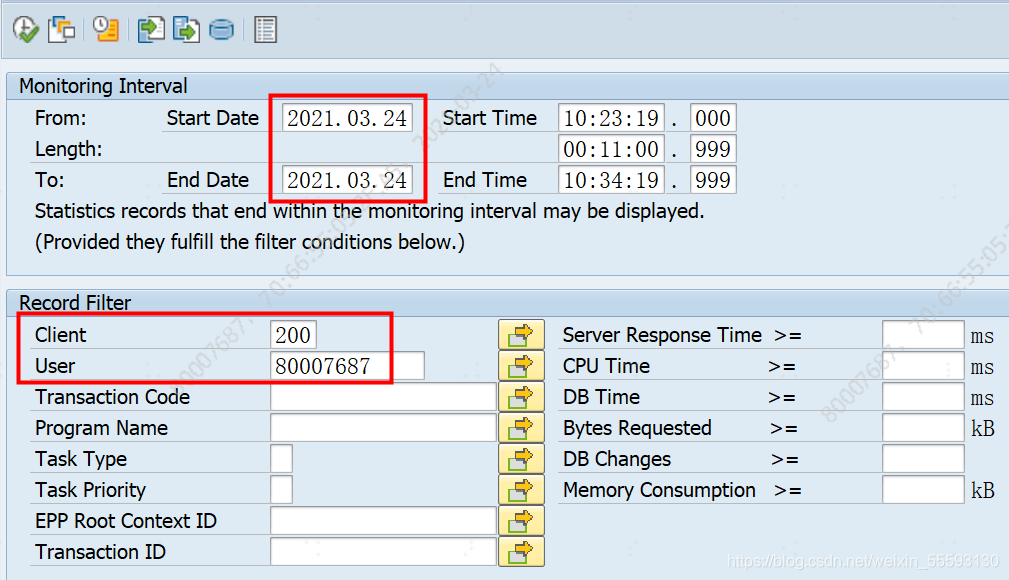Click the Transaction ID label
Screen dimensions: 1009x580
[x=100, y=552]
